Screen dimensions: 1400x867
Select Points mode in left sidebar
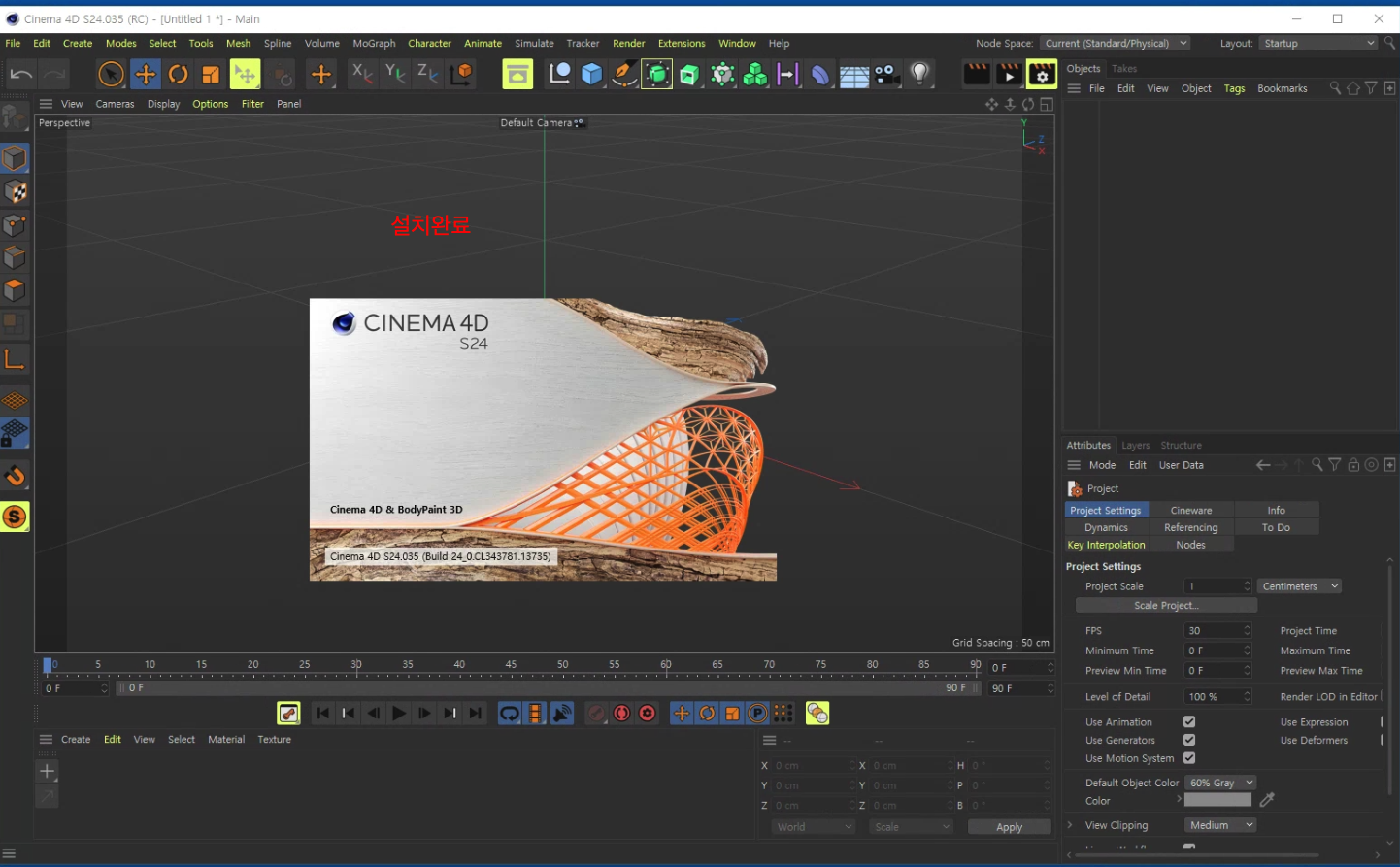tap(15, 225)
